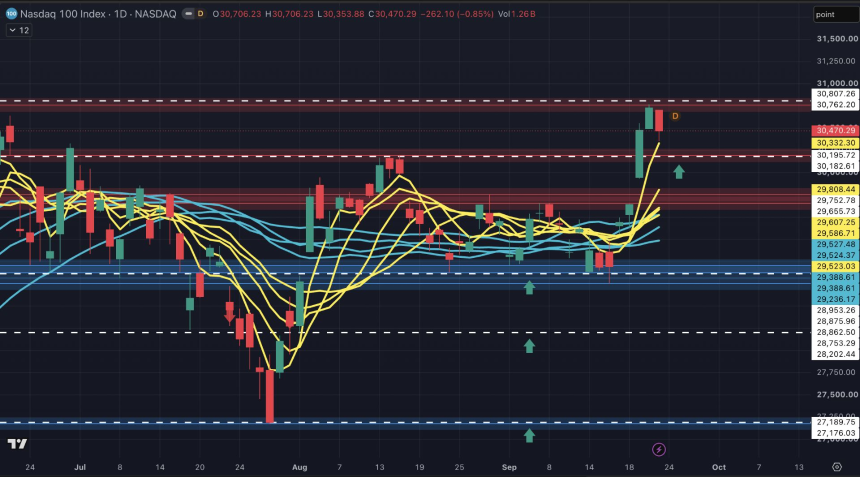
Task: Select the 28,862.50 price label
Action: click(835, 332)
